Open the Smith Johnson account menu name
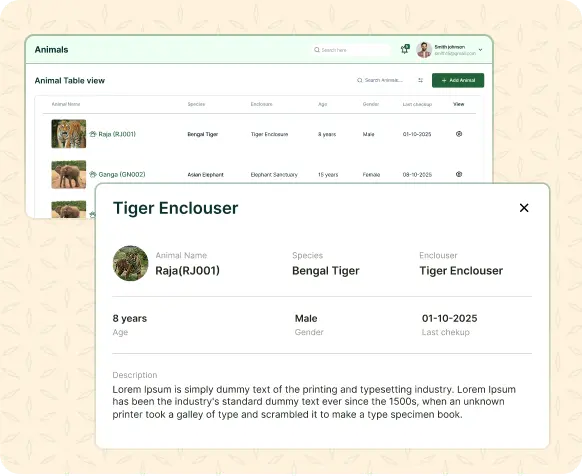 click(449, 47)
